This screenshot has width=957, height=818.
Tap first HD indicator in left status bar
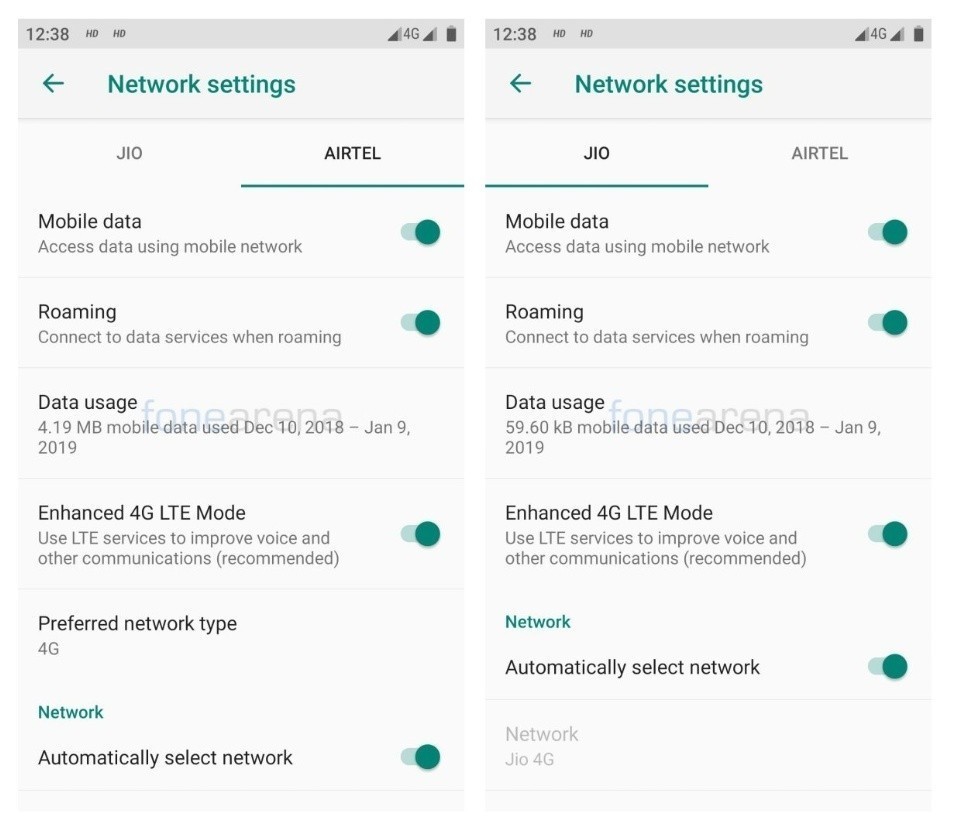click(x=92, y=34)
